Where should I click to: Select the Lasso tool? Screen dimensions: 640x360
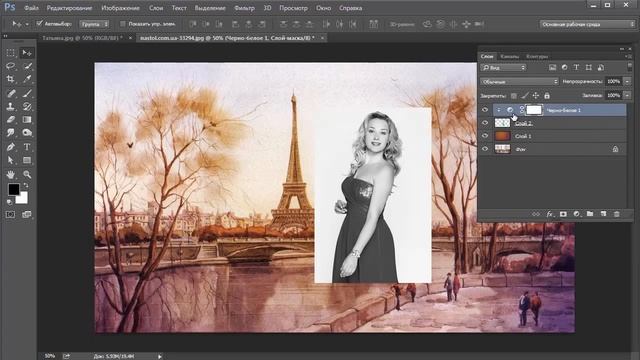tap(11, 66)
